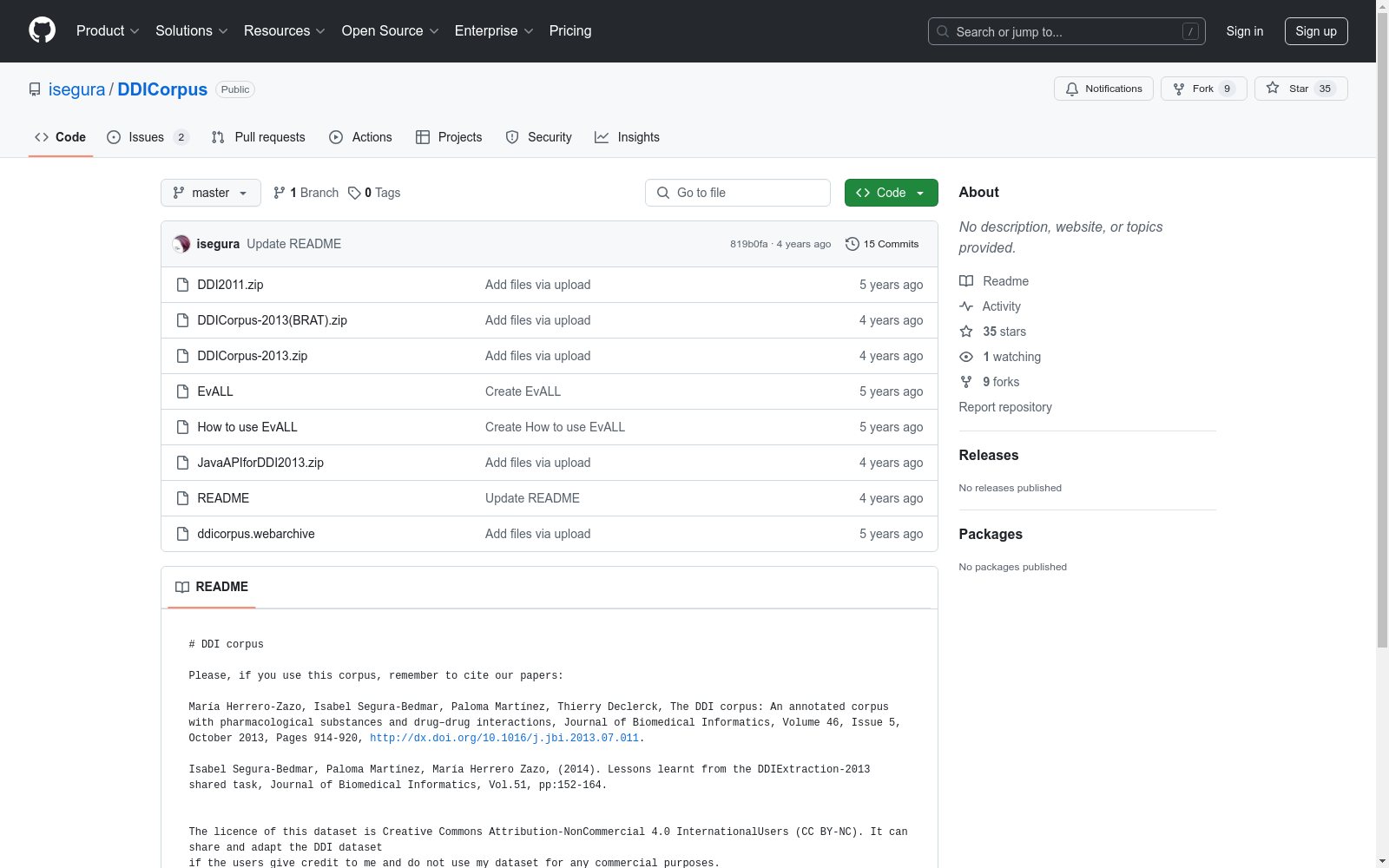
Task: Click isegura's avatar in commit row
Action: click(181, 244)
